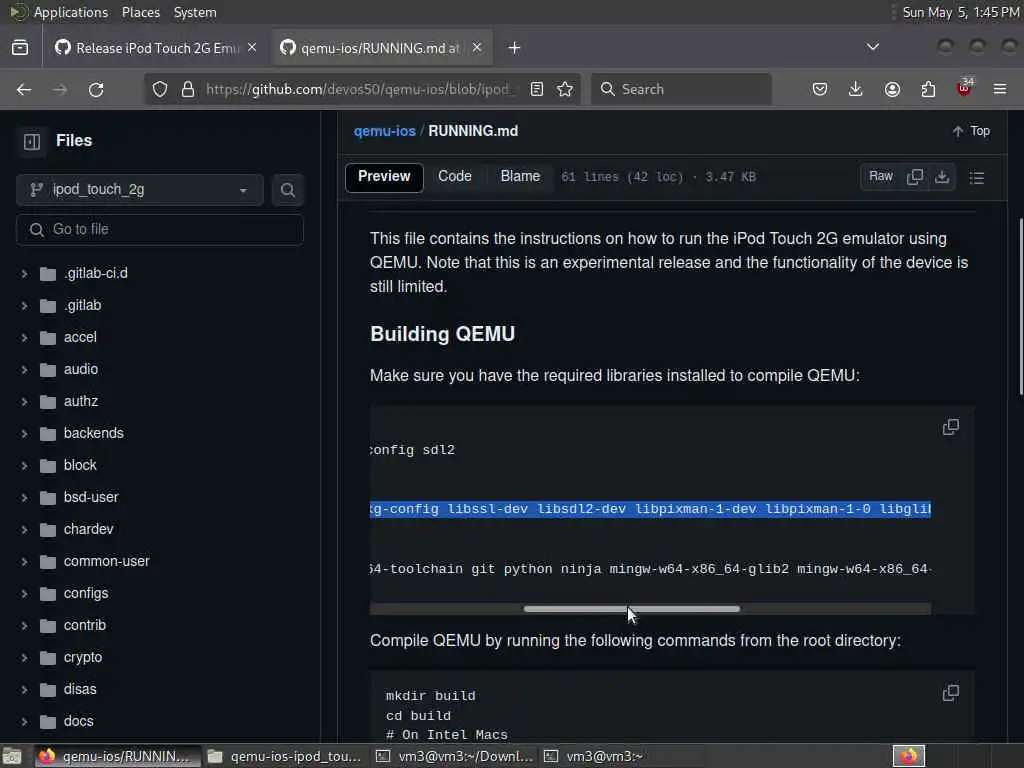
Task: Click the page vertical scrollbar
Action: (x=1021, y=307)
